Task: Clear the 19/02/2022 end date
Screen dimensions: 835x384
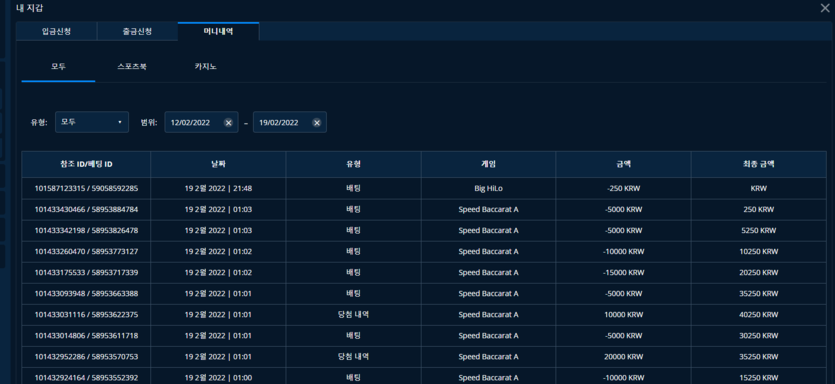Action: (x=317, y=122)
